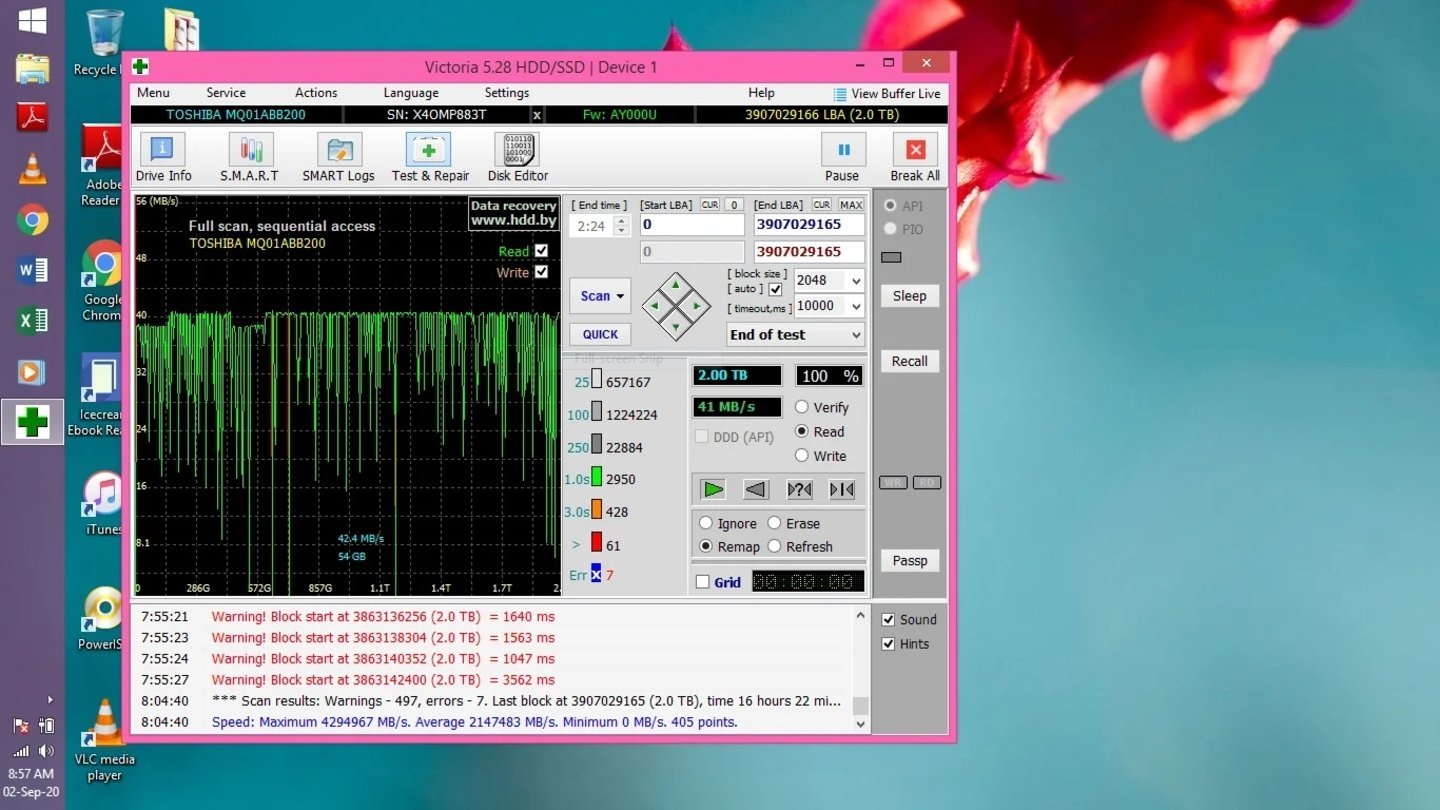The image size is (1440, 810).
Task: Click the right arrow on navigation pad
Action: [697, 306]
